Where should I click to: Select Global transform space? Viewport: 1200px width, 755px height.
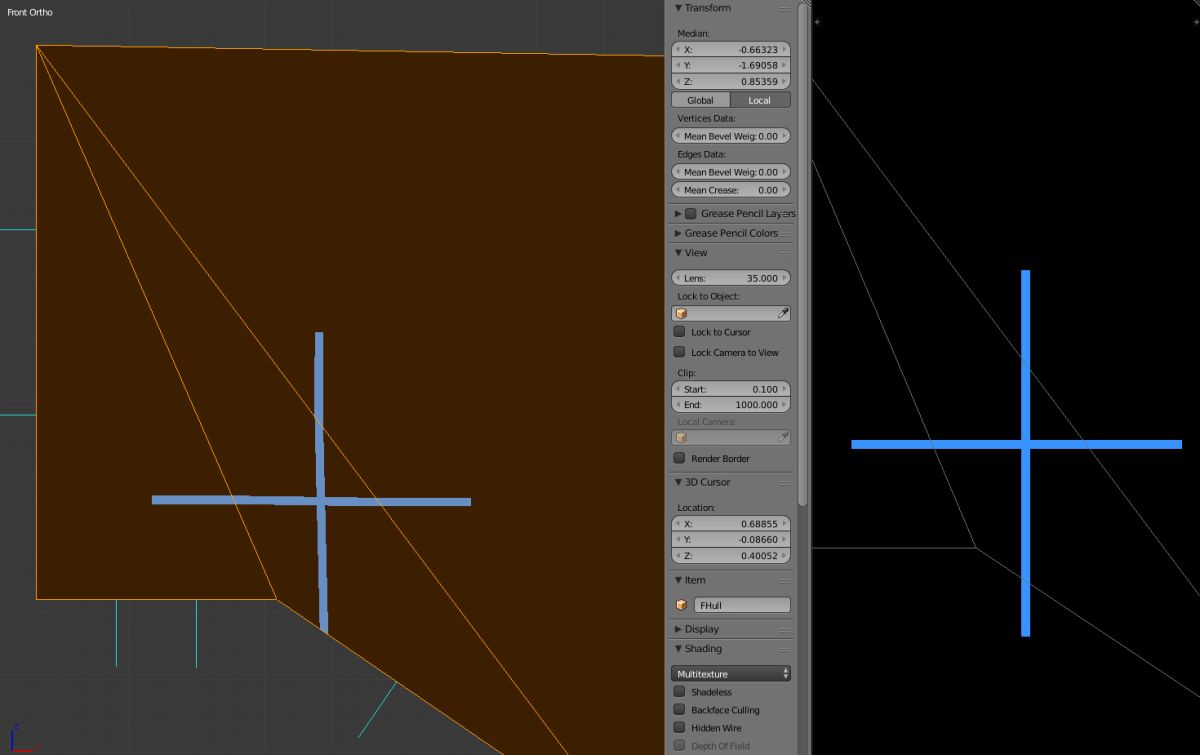(x=701, y=100)
